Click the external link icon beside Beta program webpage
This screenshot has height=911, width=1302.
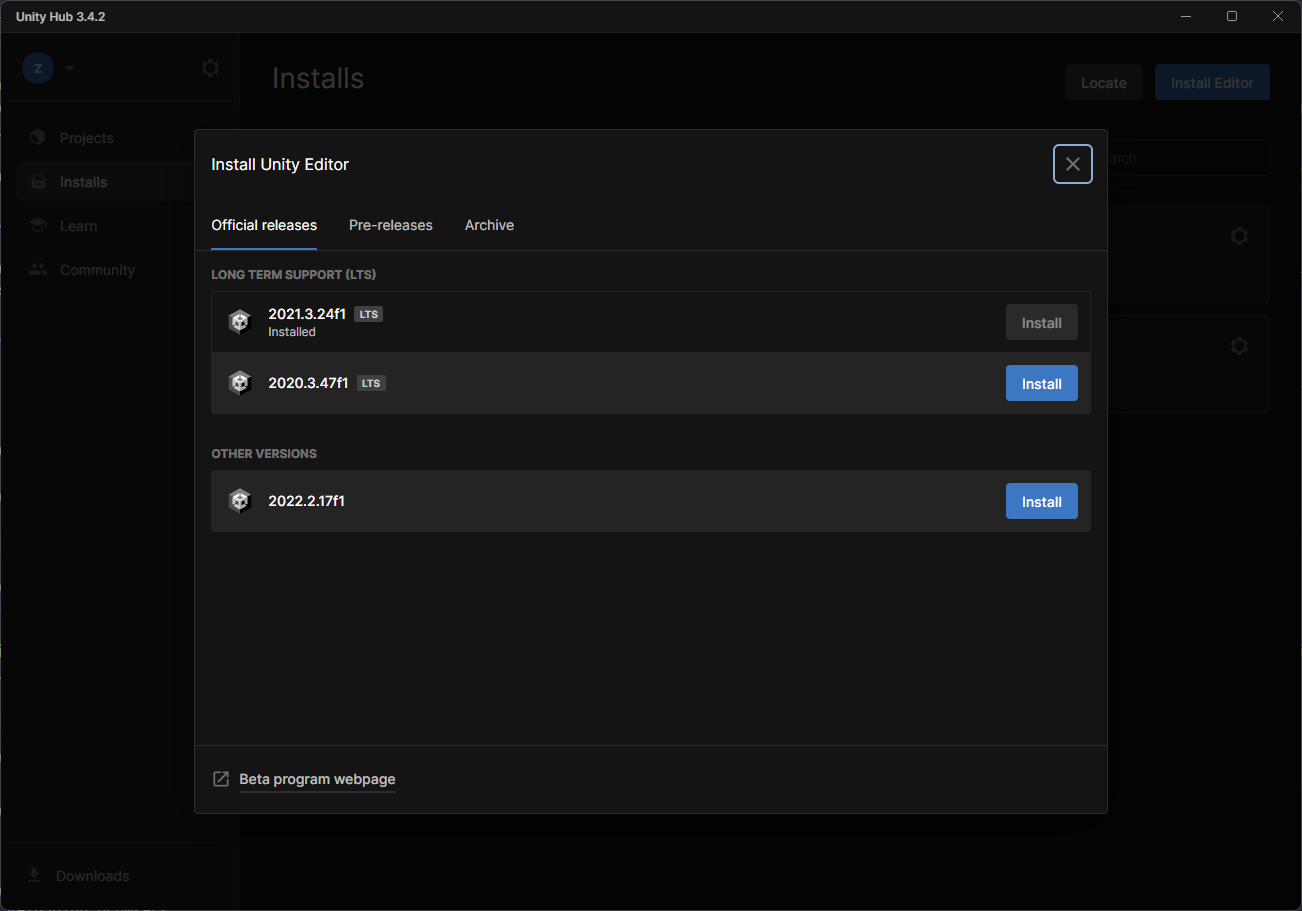point(221,779)
